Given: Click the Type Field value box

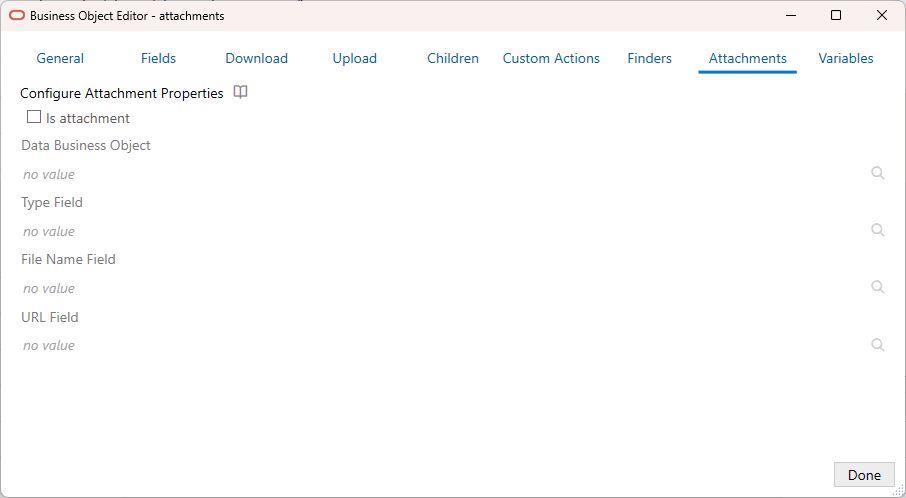Looking at the screenshot, I should (444, 231).
